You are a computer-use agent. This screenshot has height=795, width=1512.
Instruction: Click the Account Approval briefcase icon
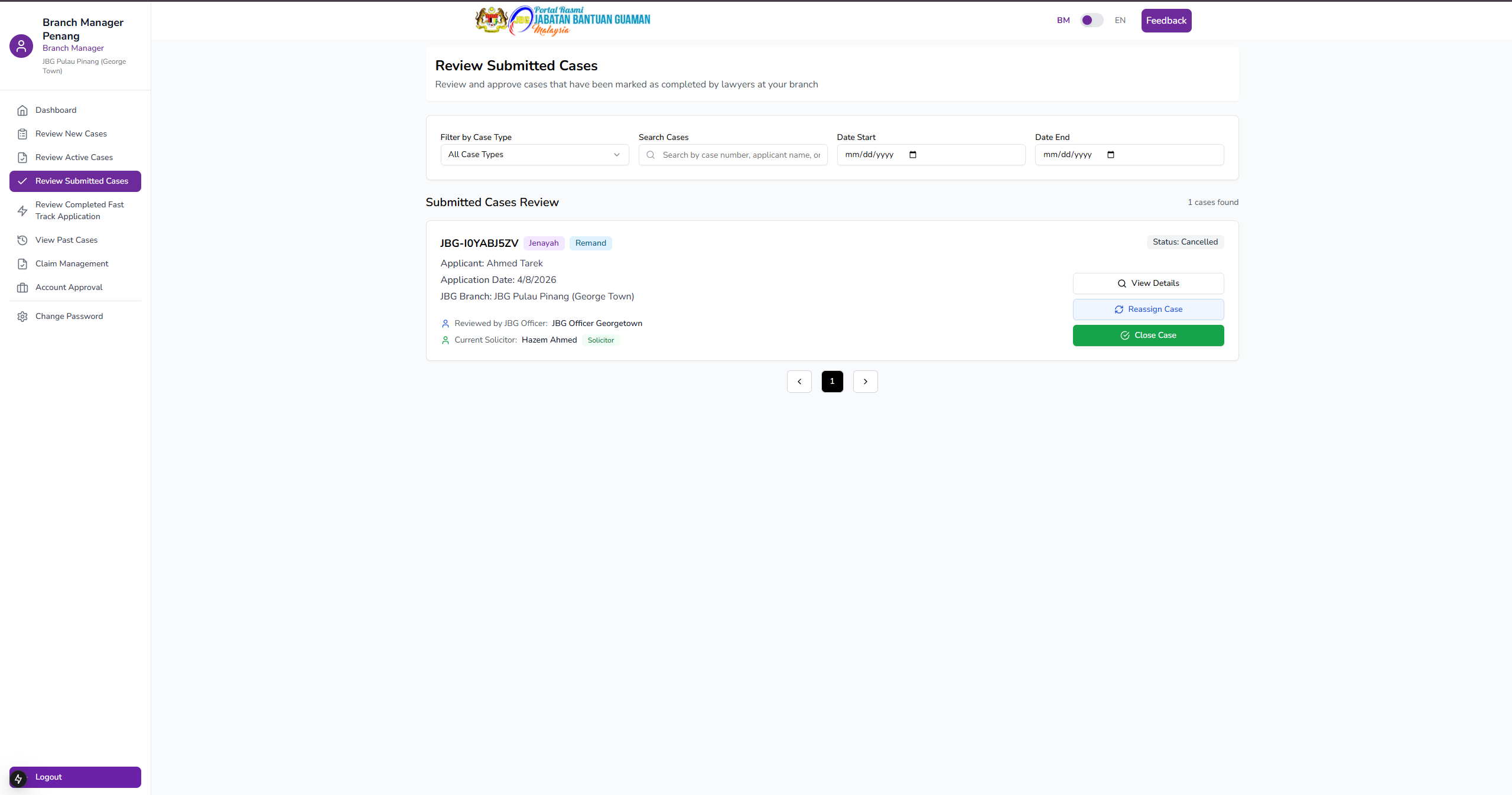click(x=22, y=288)
